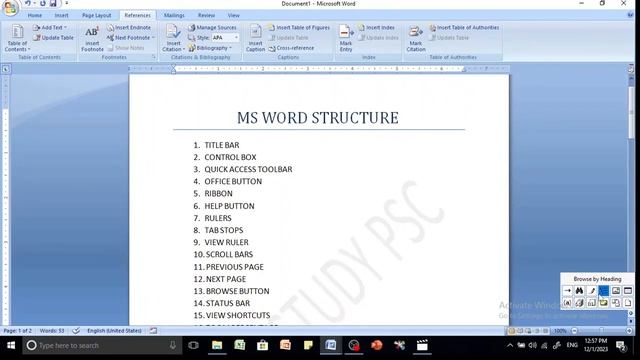The image size is (640, 360).
Task: Click the zoom slider handle
Action: (x=602, y=331)
